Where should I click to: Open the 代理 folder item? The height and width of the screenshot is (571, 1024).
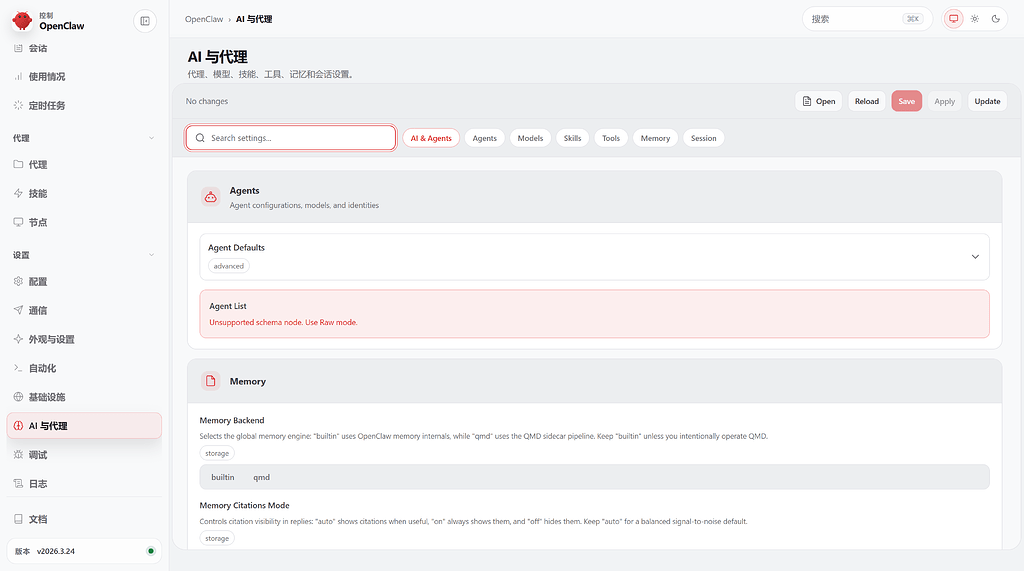click(84, 165)
